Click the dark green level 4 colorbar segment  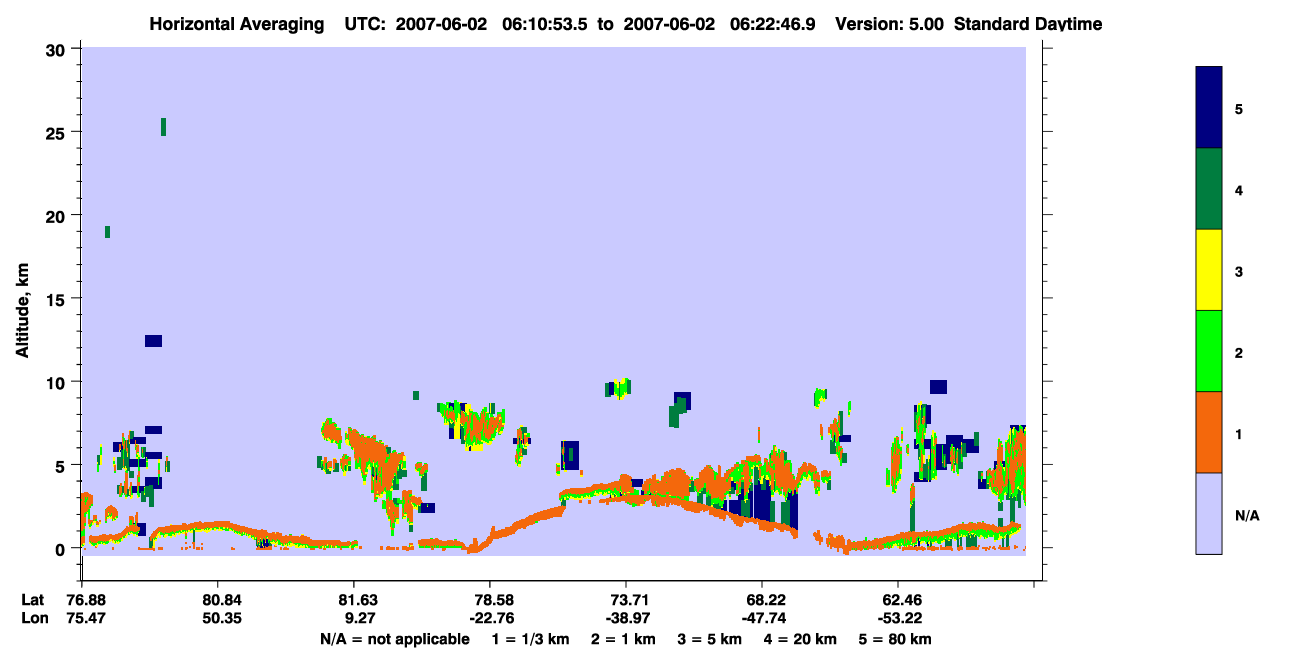pyautogui.click(x=1209, y=189)
